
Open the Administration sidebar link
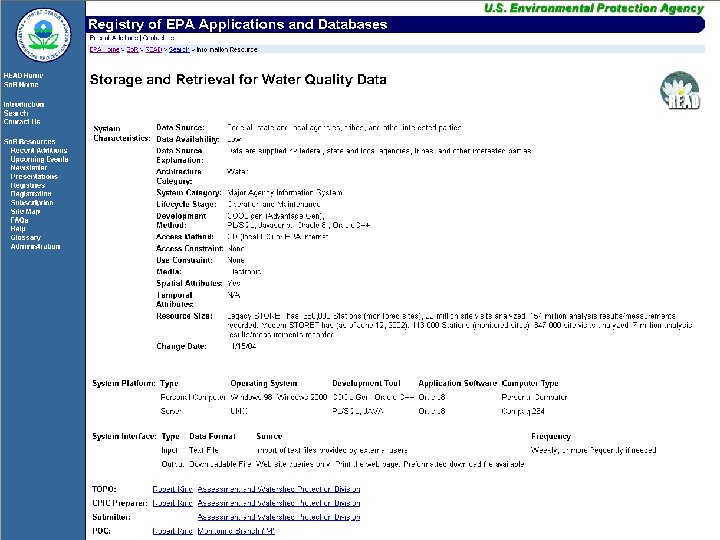coord(35,246)
